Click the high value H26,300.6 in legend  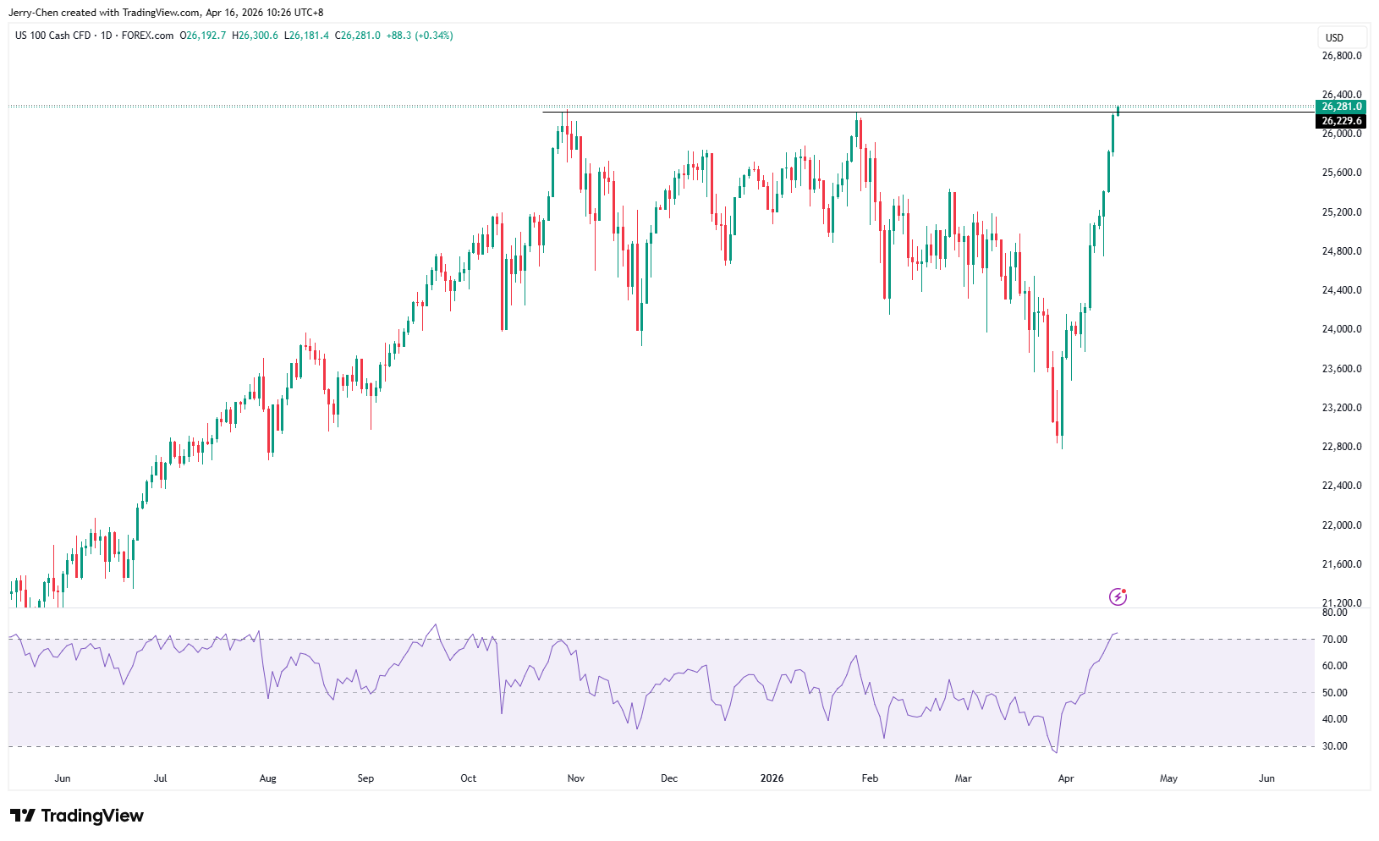[x=255, y=36]
